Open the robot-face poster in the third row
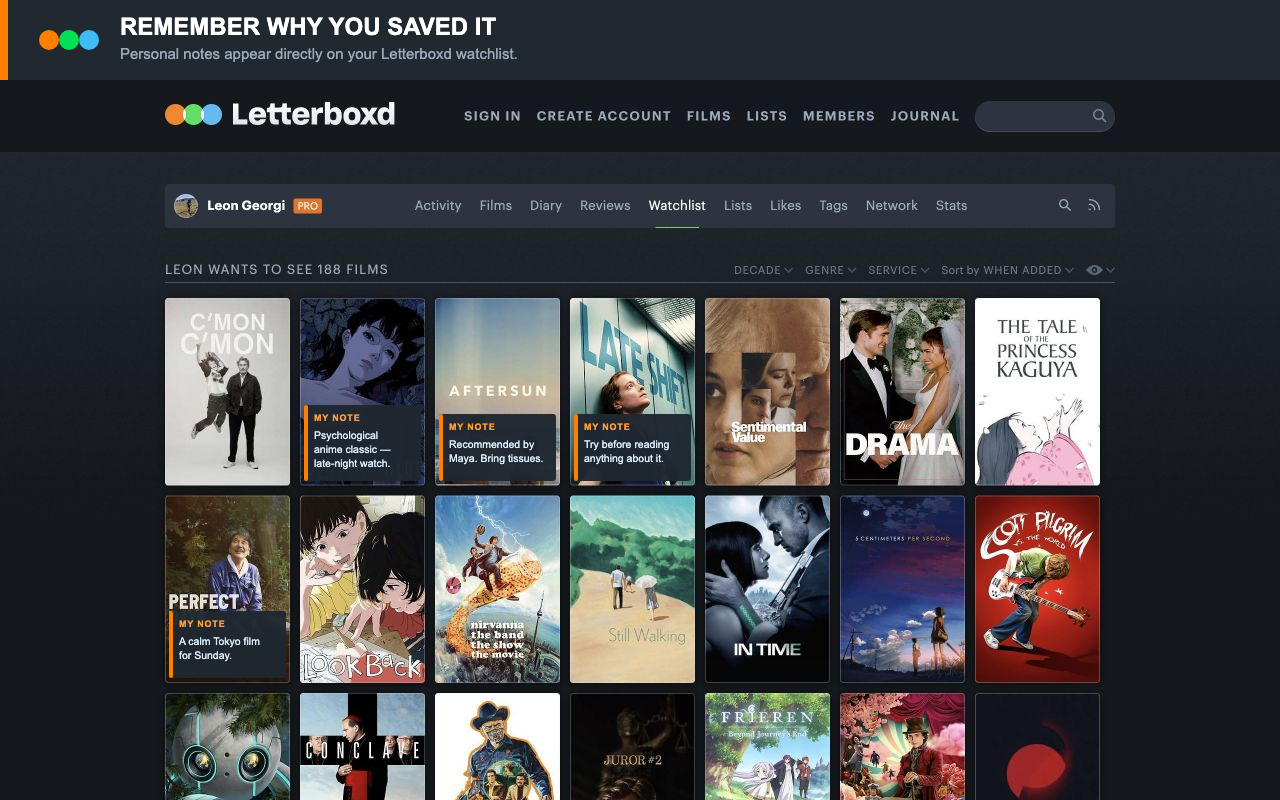 pos(227,747)
